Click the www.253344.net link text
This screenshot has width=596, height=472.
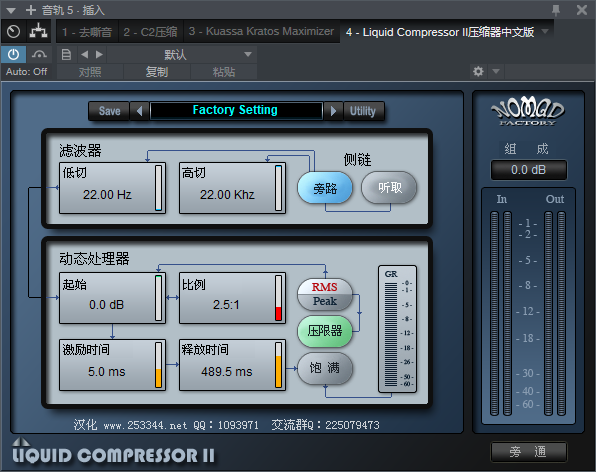coord(145,425)
